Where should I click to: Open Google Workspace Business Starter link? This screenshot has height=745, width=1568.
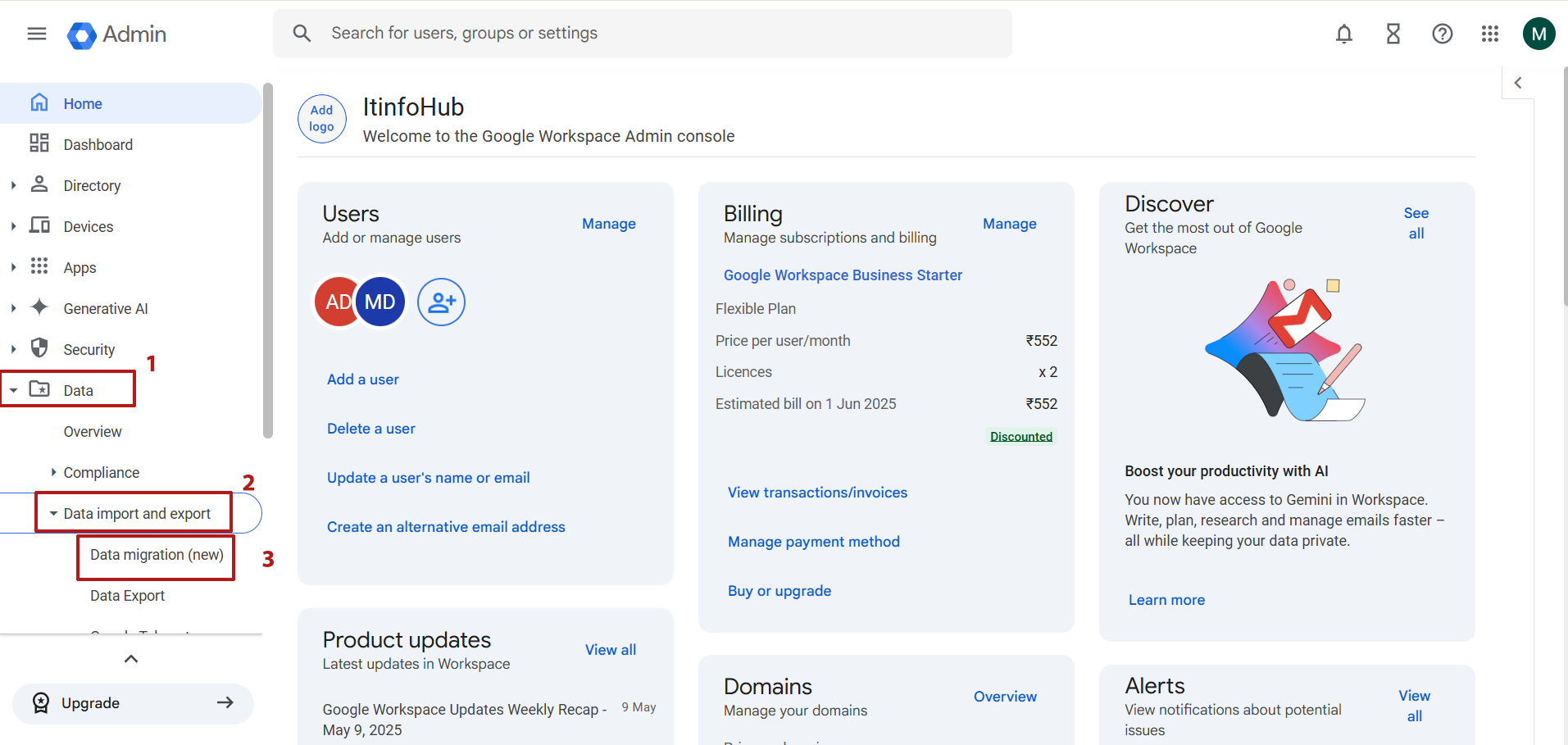(x=843, y=275)
